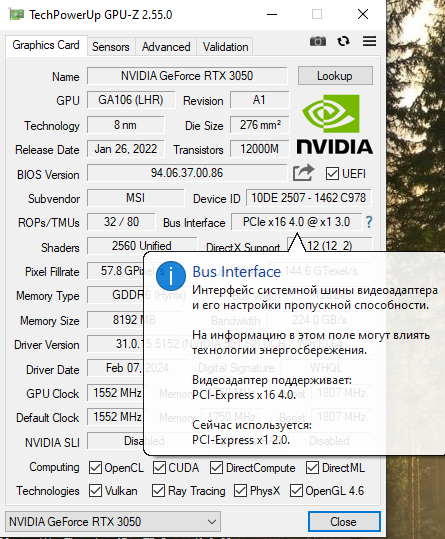This screenshot has height=539, width=445.
Task: Click the Bus Interface field PCIe x16 4.0
Action: (296, 222)
